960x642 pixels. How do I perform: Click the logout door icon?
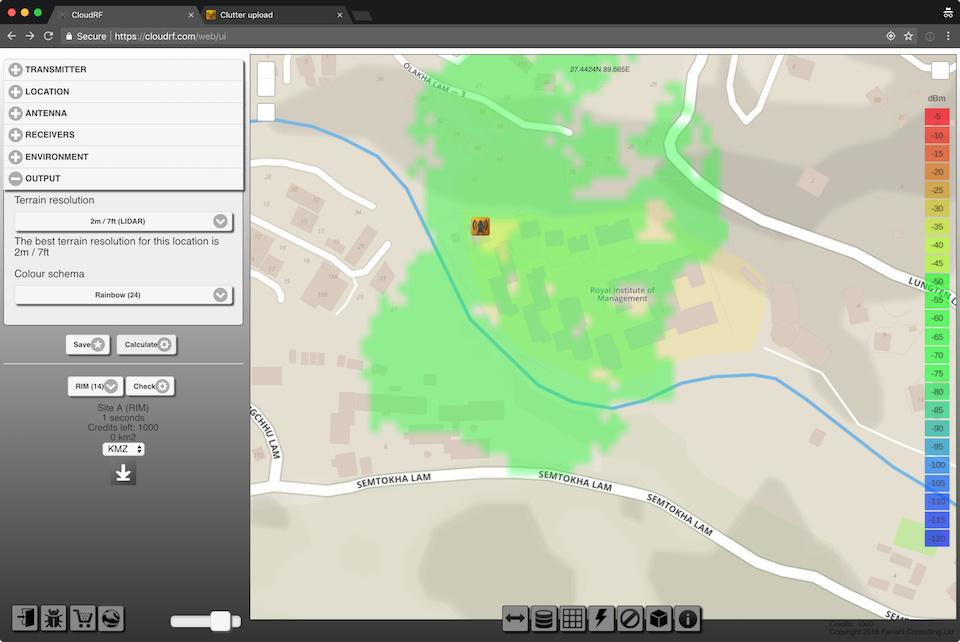point(25,618)
